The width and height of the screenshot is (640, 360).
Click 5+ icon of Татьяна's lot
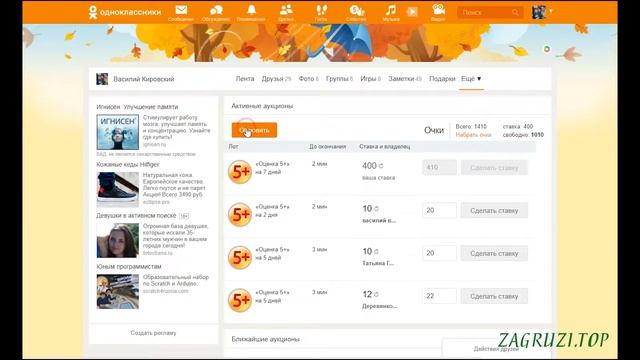[x=240, y=258]
